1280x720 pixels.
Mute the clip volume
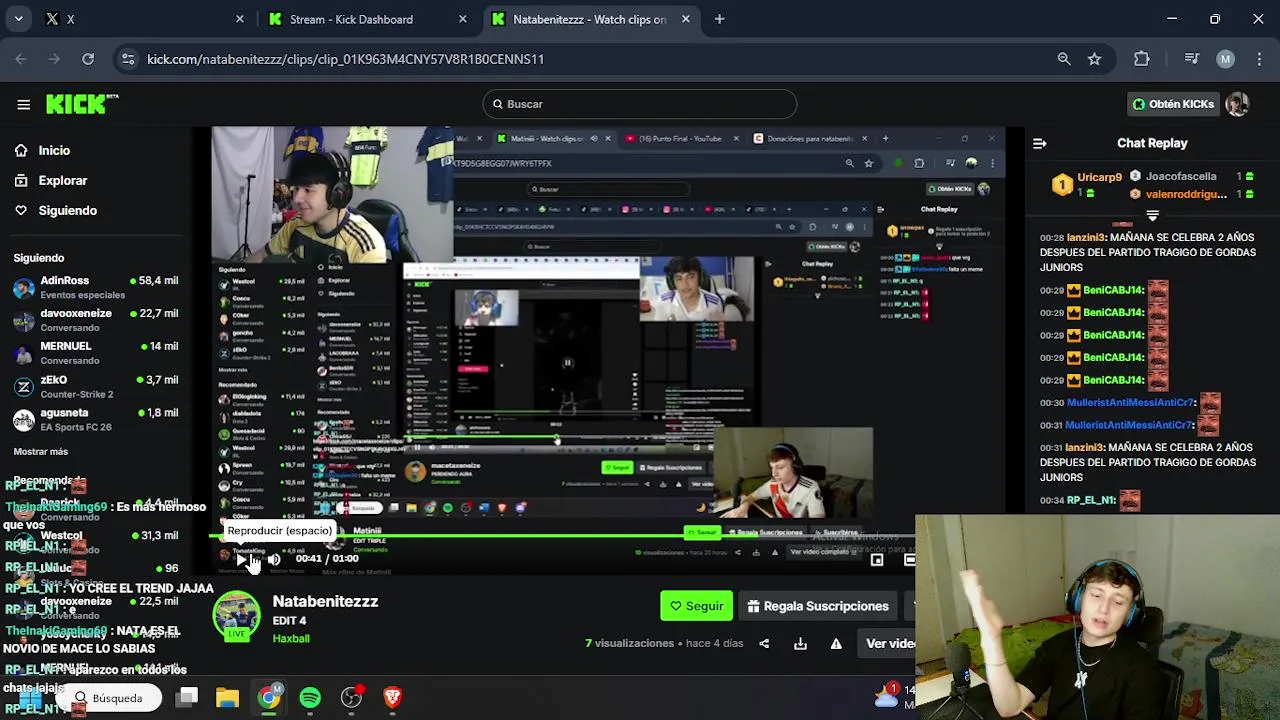click(x=273, y=559)
